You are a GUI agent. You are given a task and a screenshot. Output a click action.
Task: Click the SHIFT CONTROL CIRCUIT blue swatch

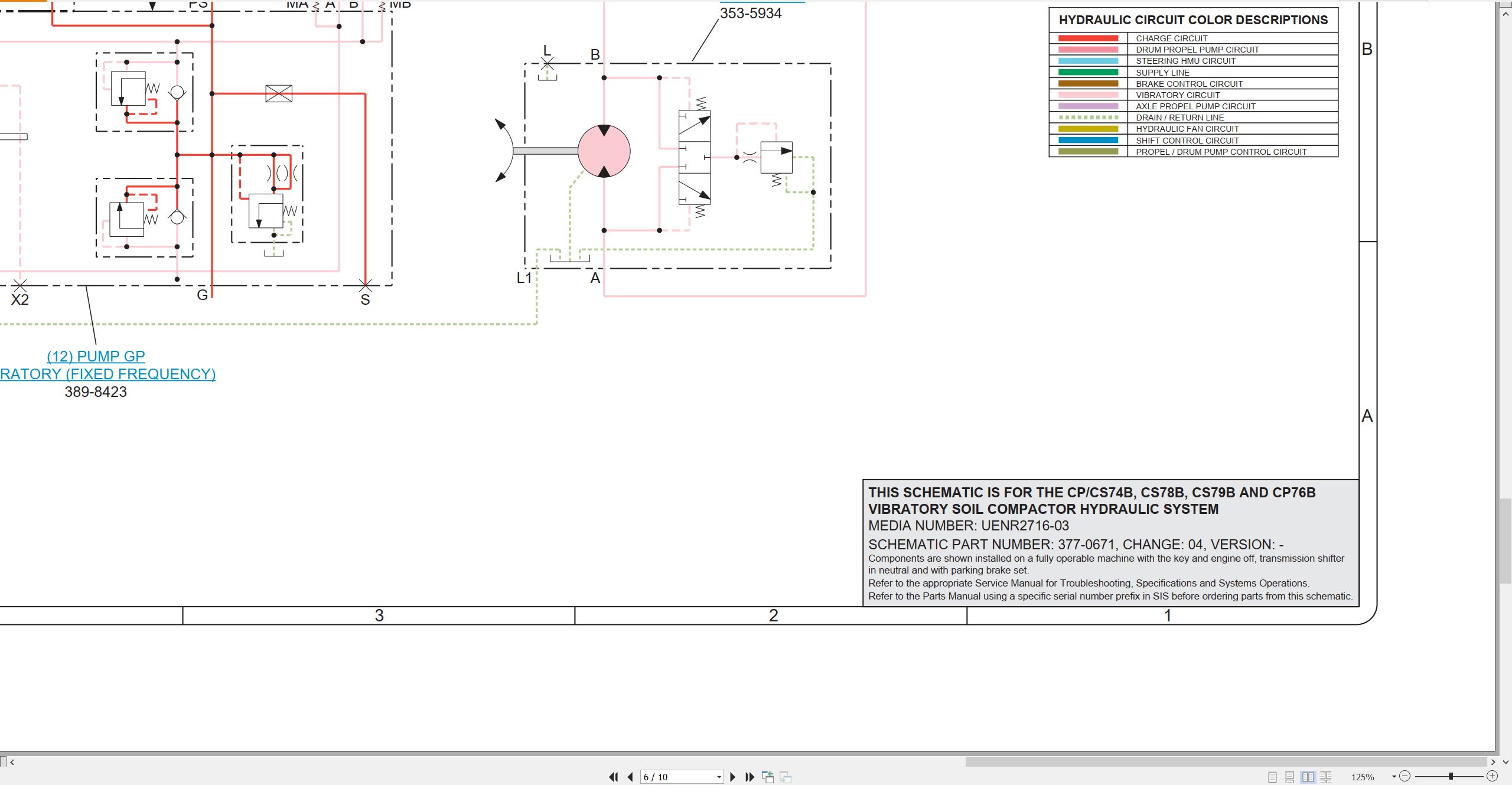[1088, 141]
